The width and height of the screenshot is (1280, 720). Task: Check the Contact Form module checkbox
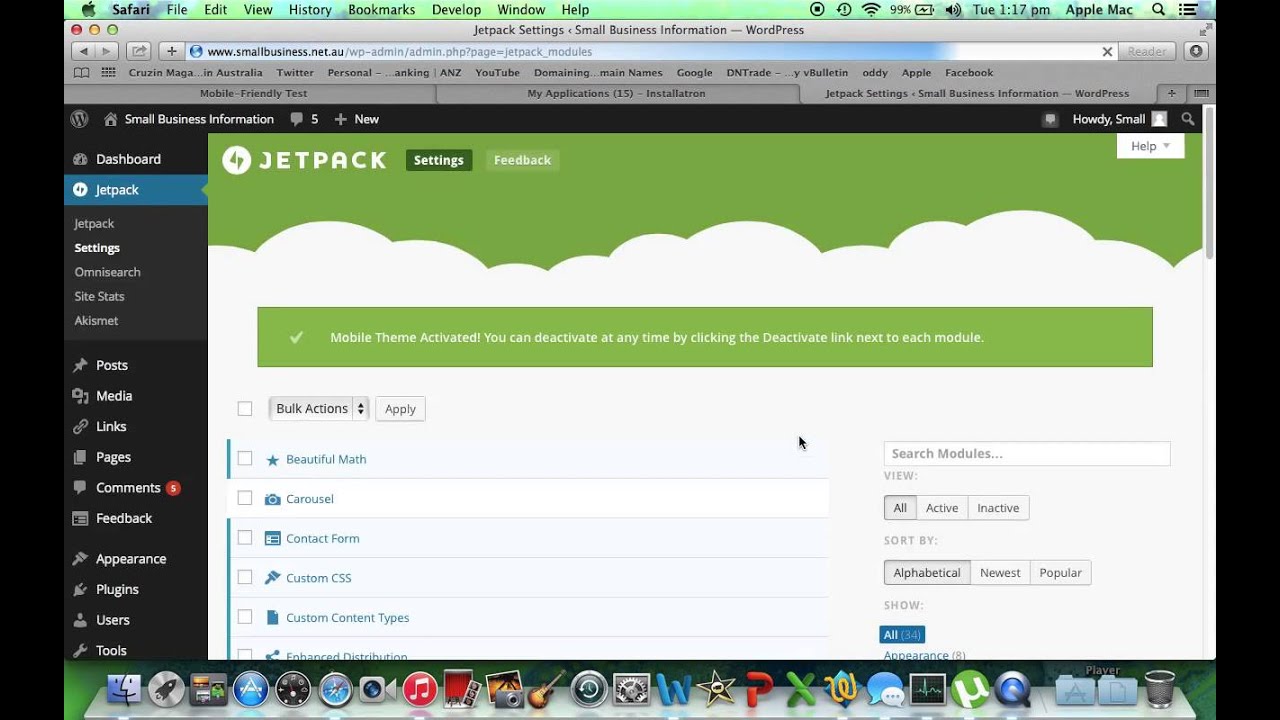pyautogui.click(x=245, y=537)
